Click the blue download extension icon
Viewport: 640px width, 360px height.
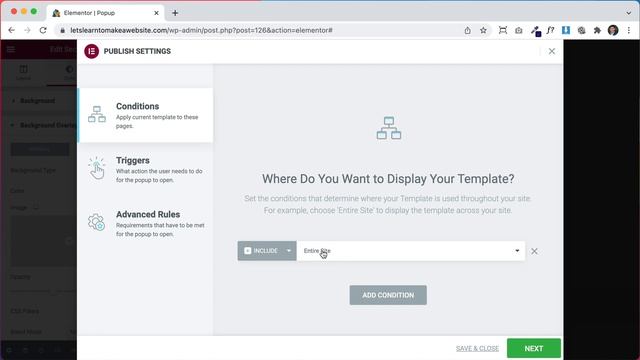click(566, 30)
